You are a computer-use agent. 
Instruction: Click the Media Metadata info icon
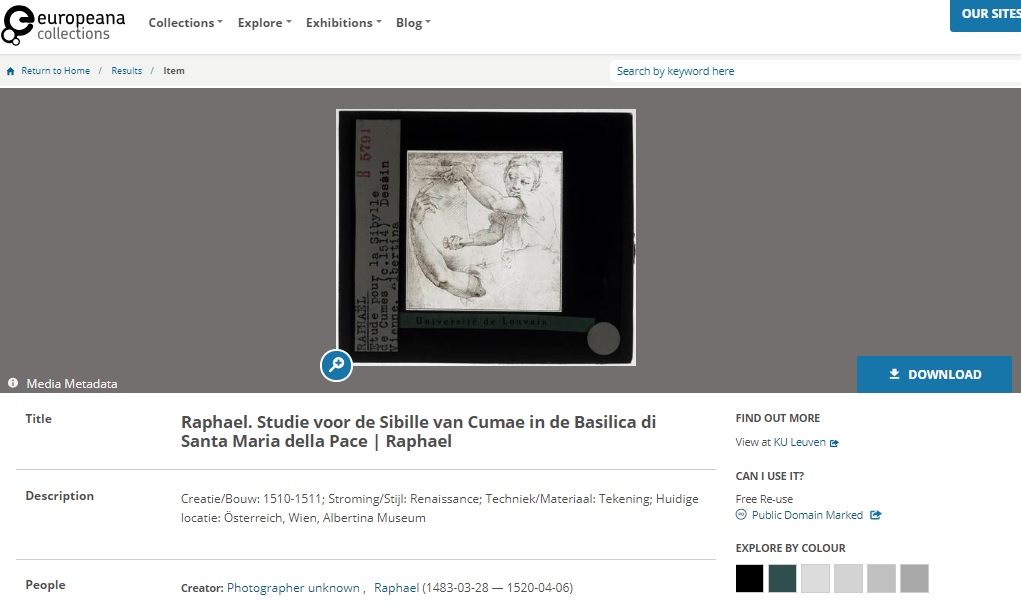click(x=13, y=383)
